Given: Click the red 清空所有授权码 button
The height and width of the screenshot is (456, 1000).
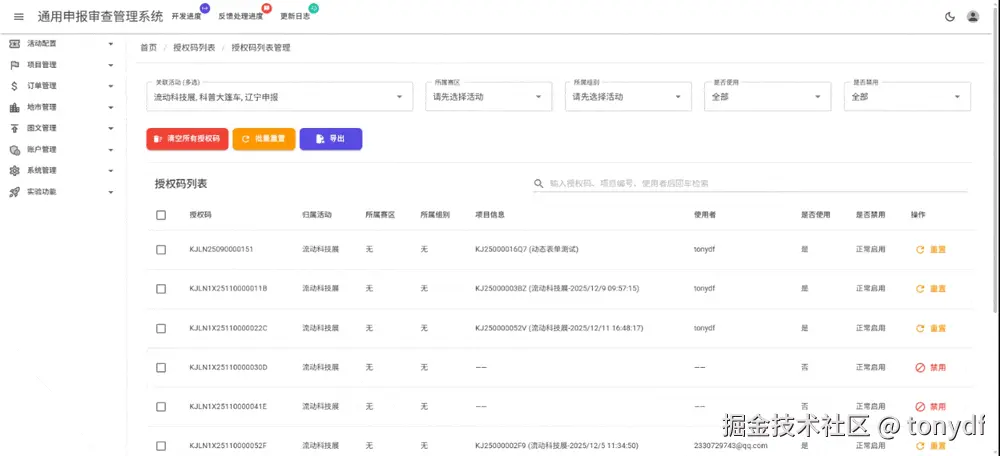Looking at the screenshot, I should pos(187,139).
